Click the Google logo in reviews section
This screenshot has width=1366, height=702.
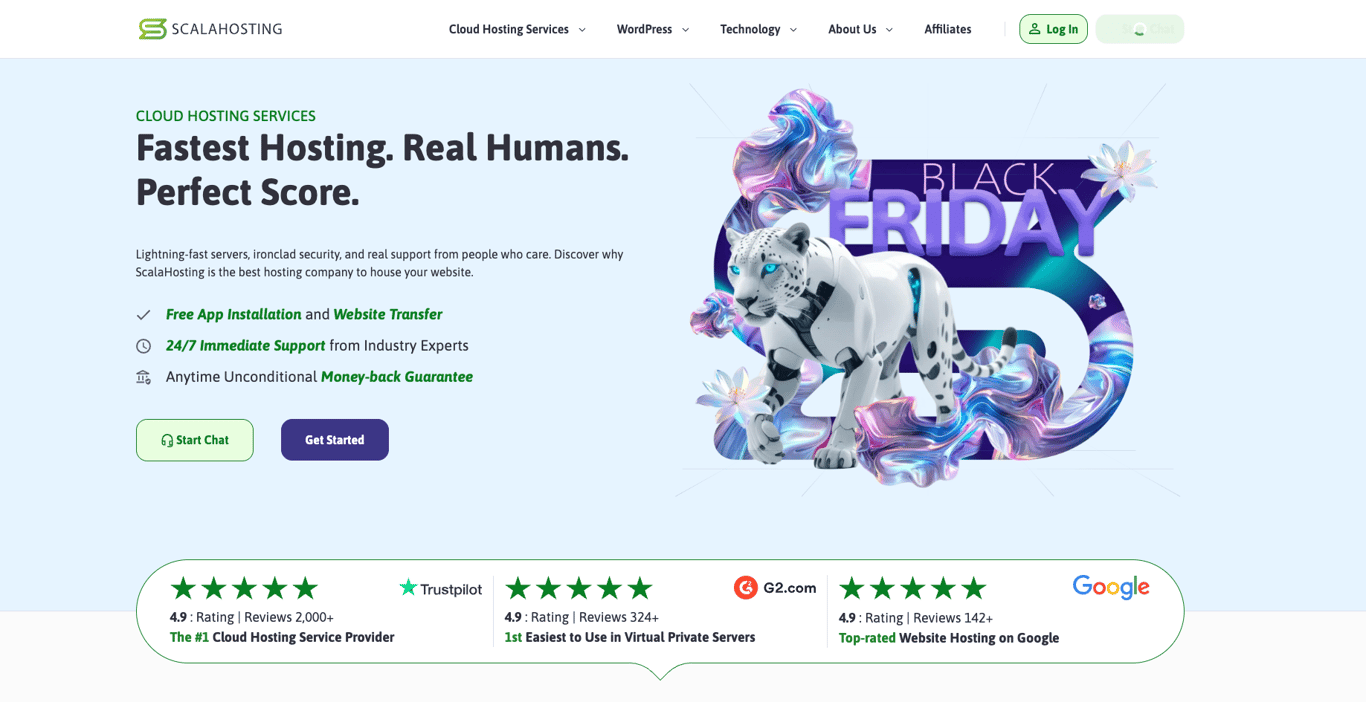tap(1110, 587)
